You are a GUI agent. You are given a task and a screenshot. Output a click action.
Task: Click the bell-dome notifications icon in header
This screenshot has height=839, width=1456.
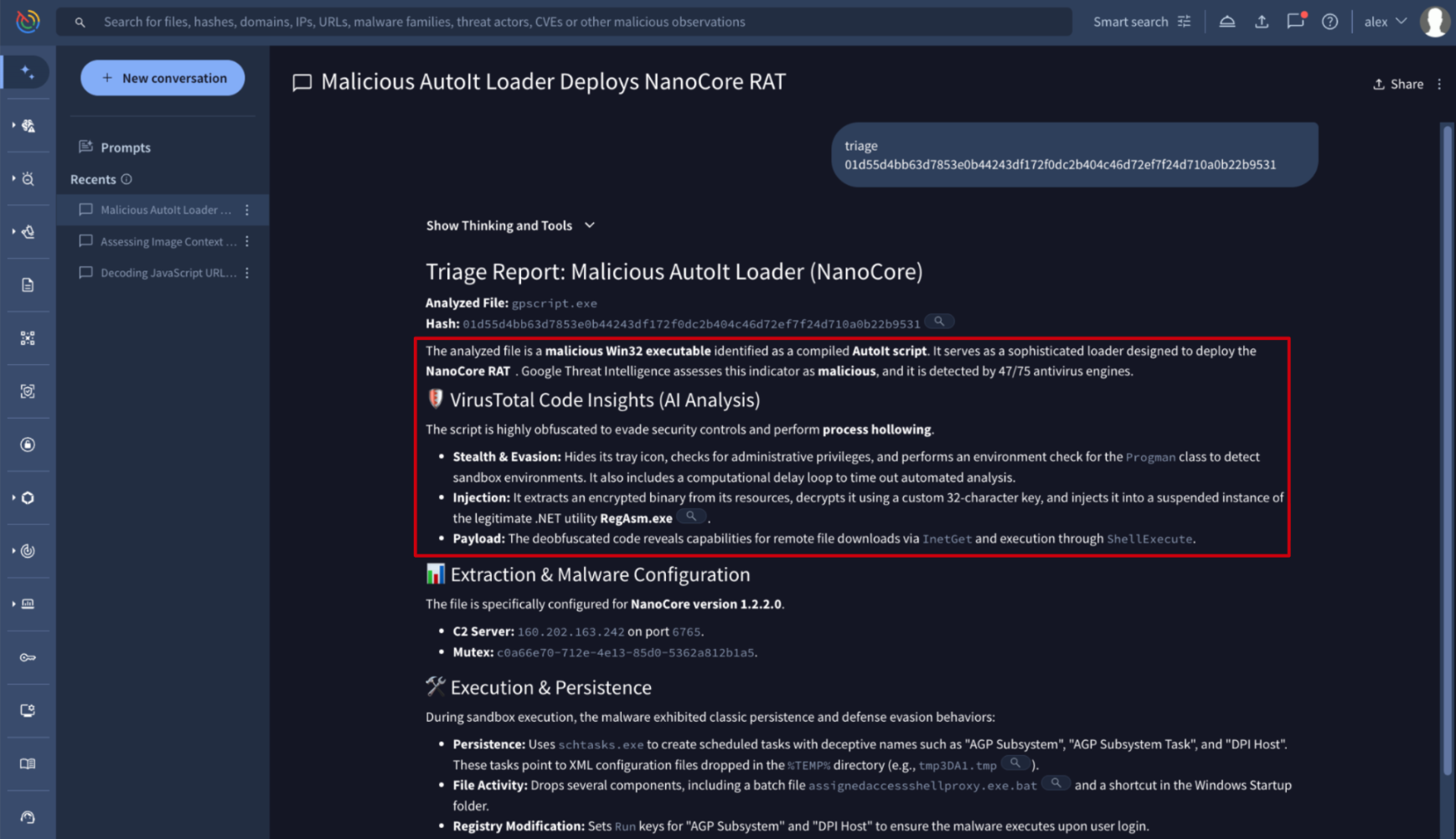[1227, 22]
